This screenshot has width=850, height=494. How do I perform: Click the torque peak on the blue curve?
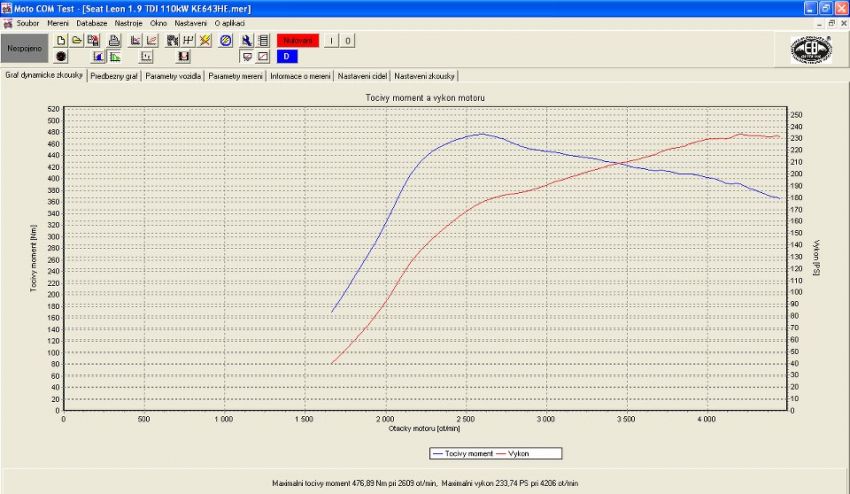(x=481, y=133)
